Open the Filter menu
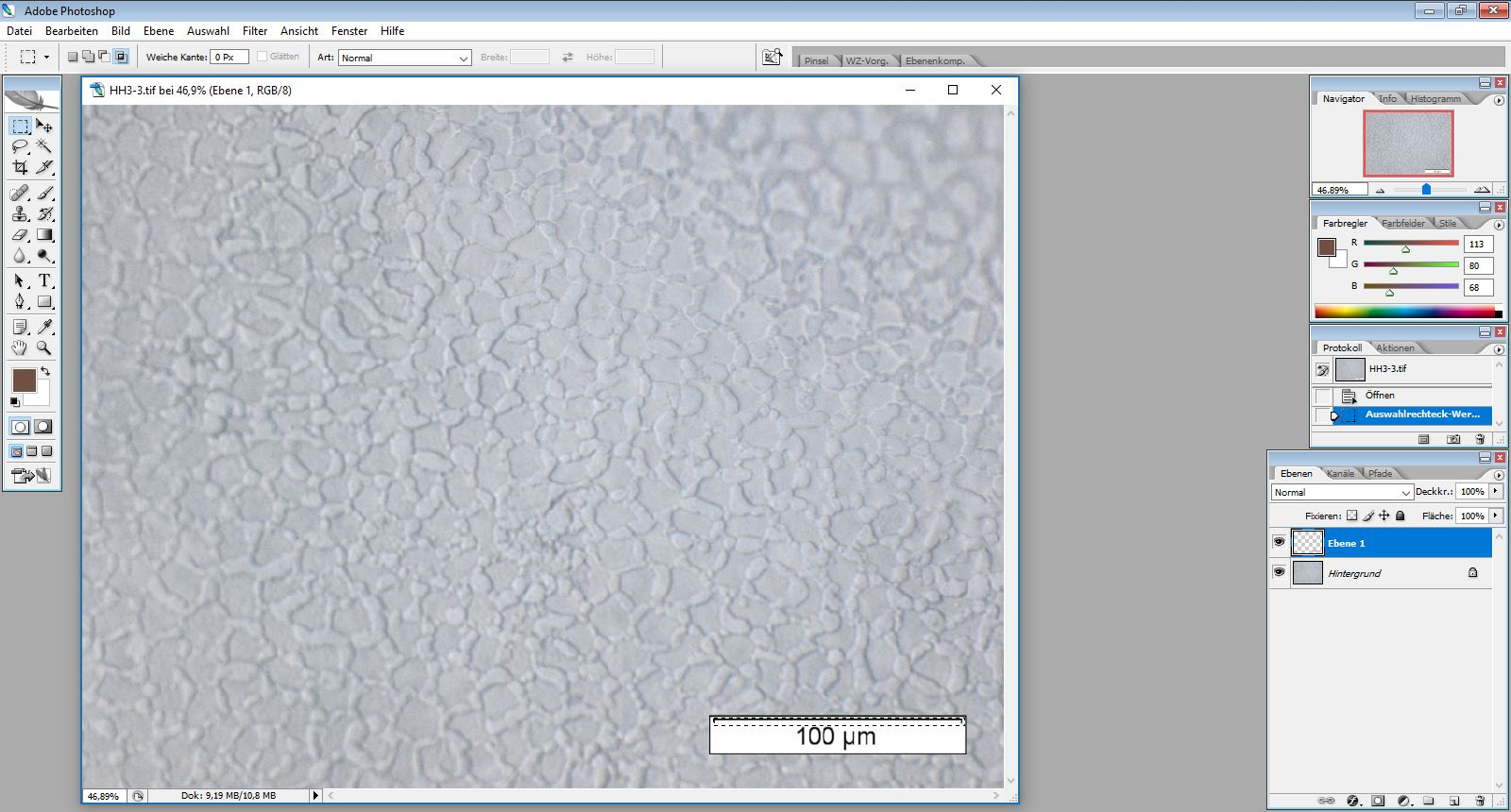Image resolution: width=1511 pixels, height=812 pixels. coord(255,31)
